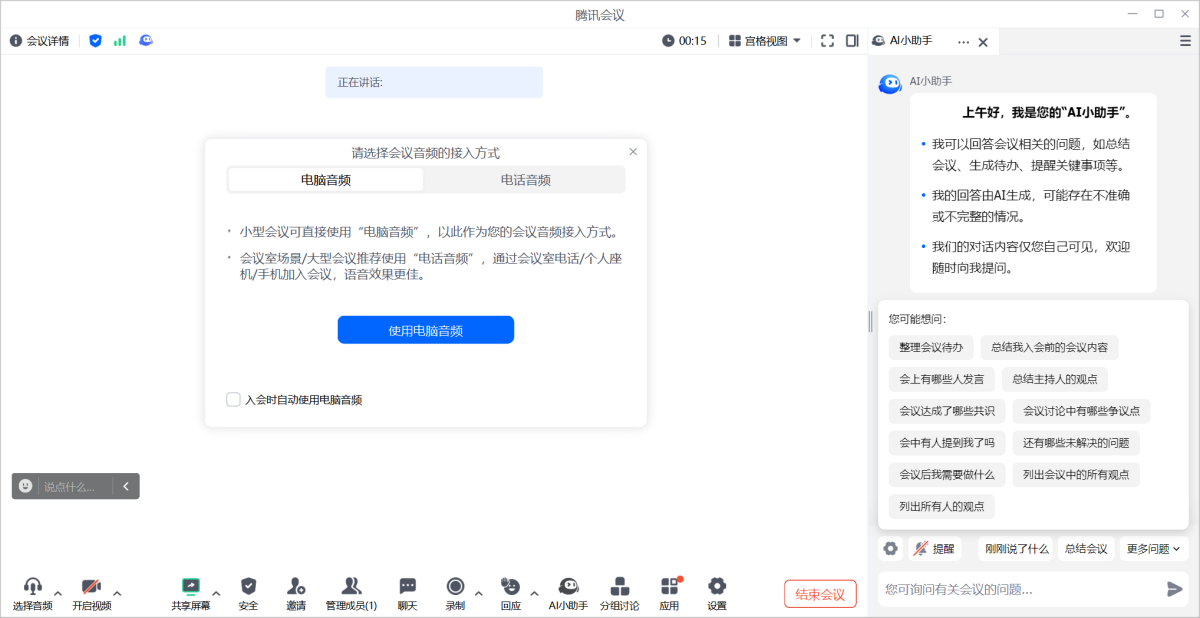Open the 更多问题 dropdown

pyautogui.click(x=1152, y=548)
